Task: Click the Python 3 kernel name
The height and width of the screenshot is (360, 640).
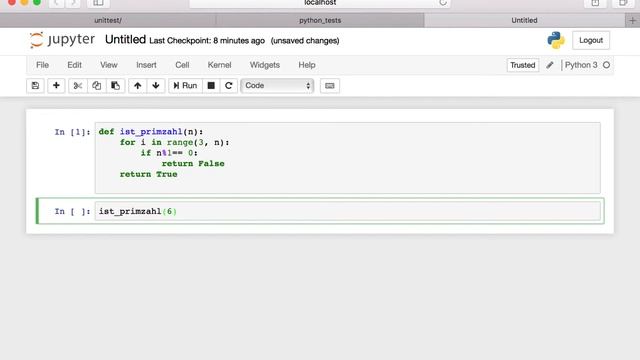Action: pyautogui.click(x=581, y=65)
